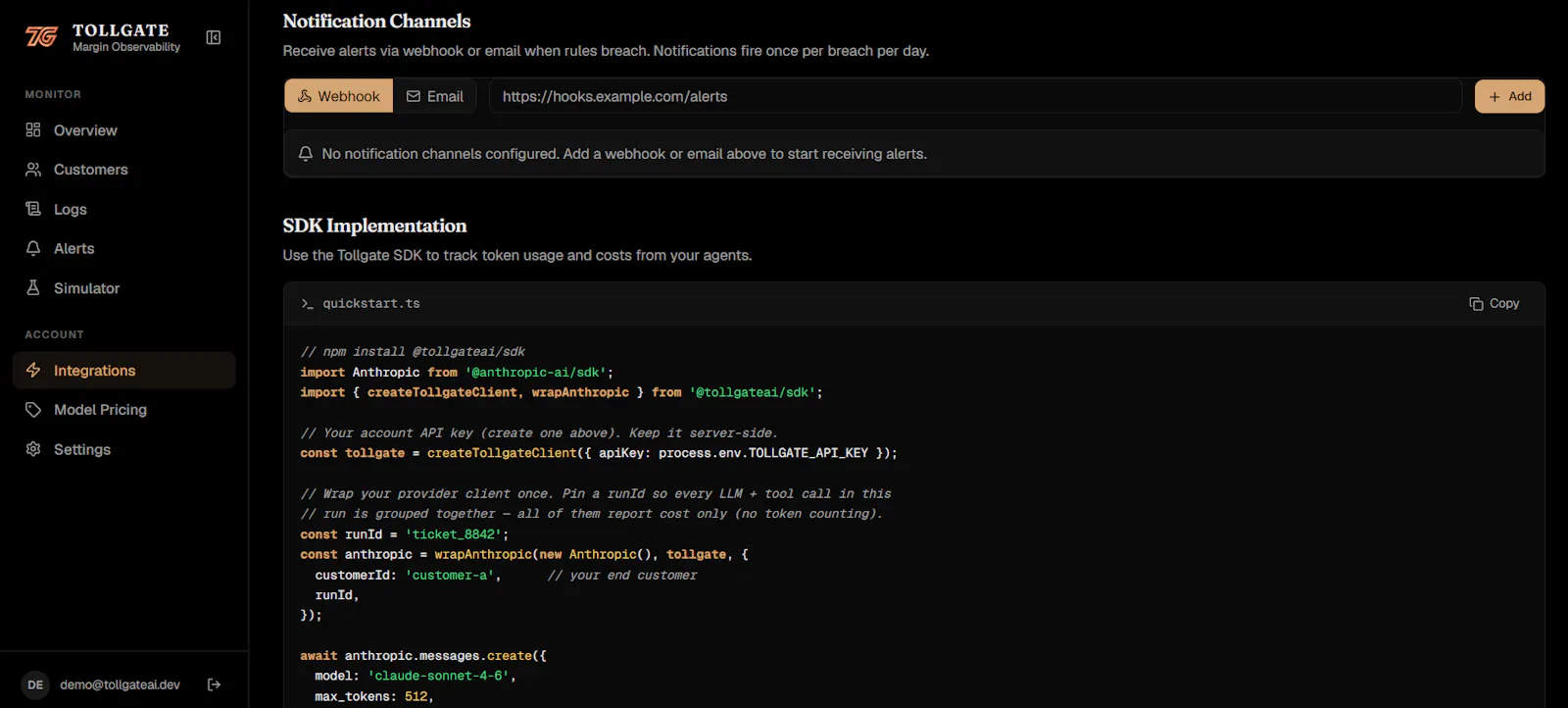Image resolution: width=1568 pixels, height=708 pixels.
Task: Open the Simulator page
Action: tap(124, 288)
